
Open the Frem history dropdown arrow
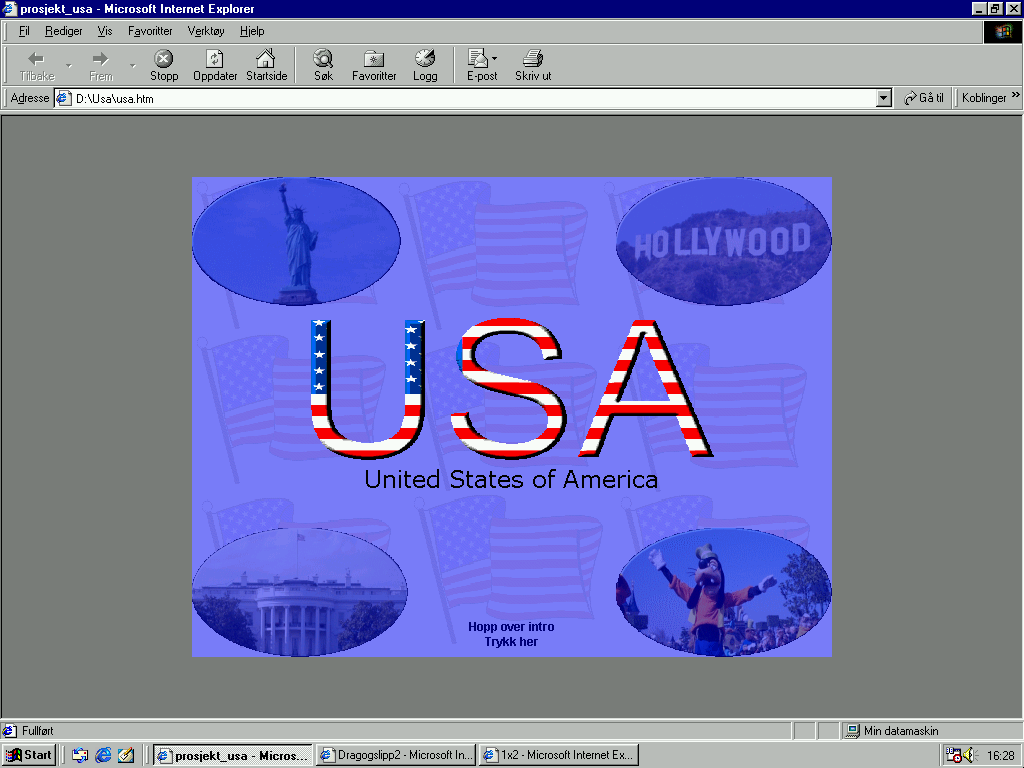(x=133, y=65)
